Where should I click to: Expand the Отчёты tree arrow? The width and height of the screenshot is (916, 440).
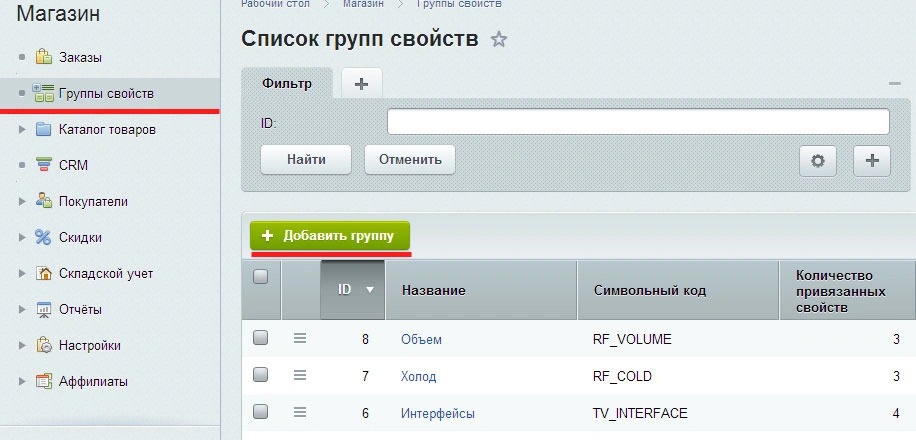22,309
